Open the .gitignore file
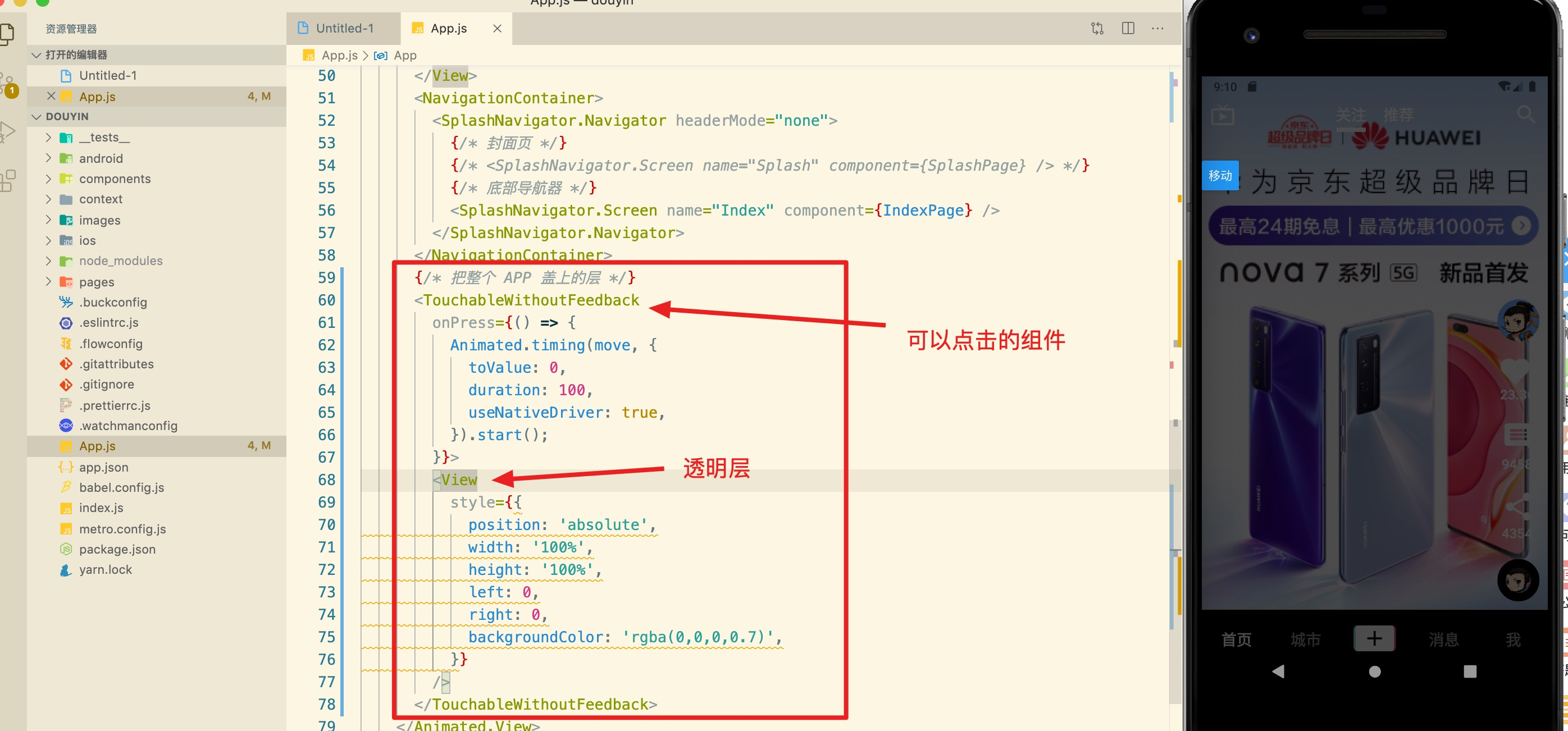 157,384
